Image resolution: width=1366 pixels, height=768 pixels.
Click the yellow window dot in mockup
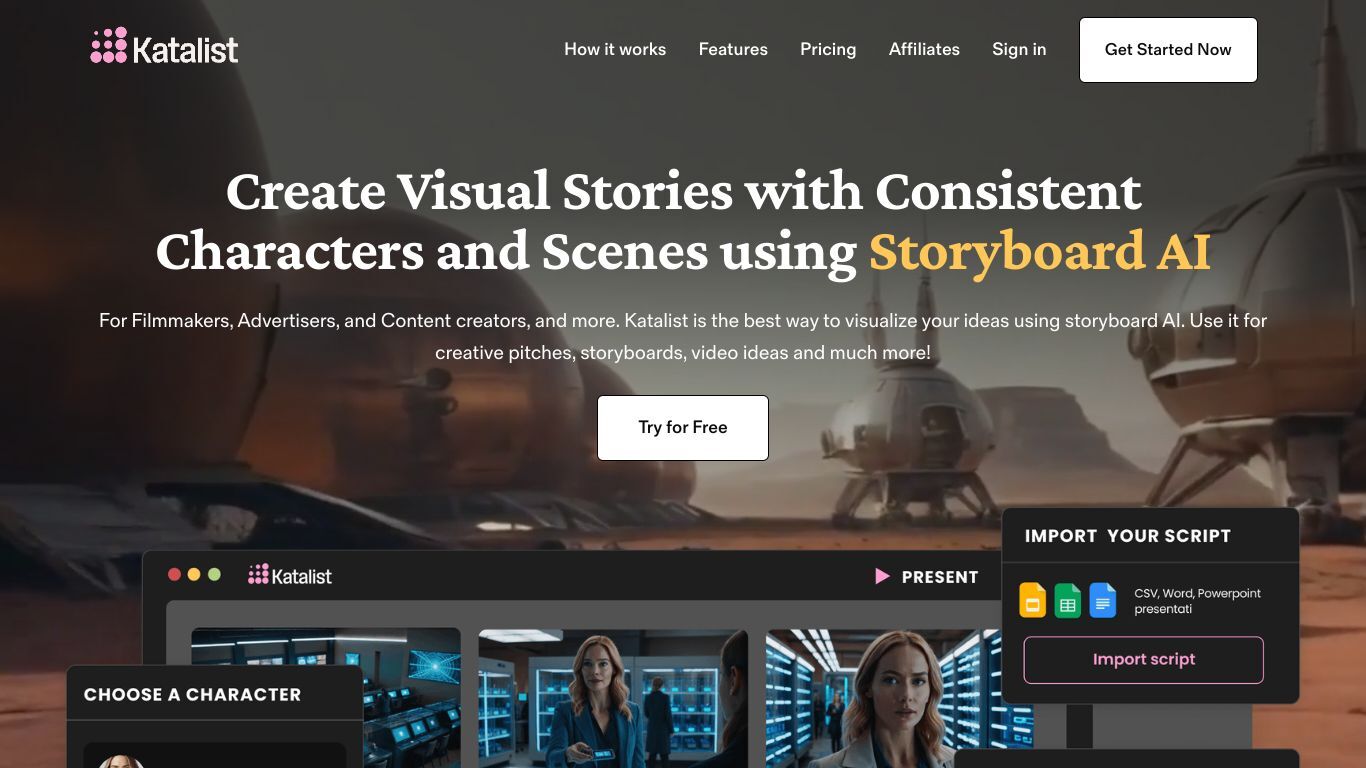194,575
